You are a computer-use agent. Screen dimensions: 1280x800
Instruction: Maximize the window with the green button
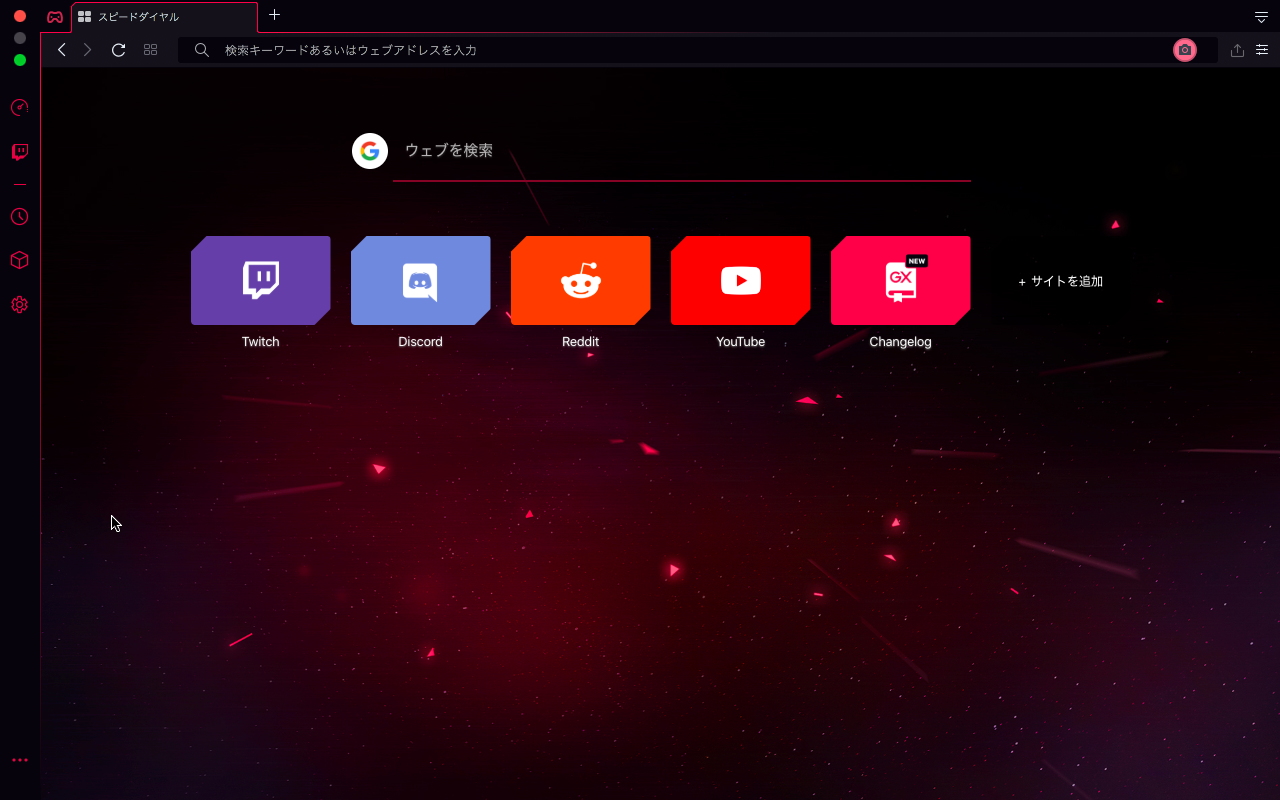(20, 60)
